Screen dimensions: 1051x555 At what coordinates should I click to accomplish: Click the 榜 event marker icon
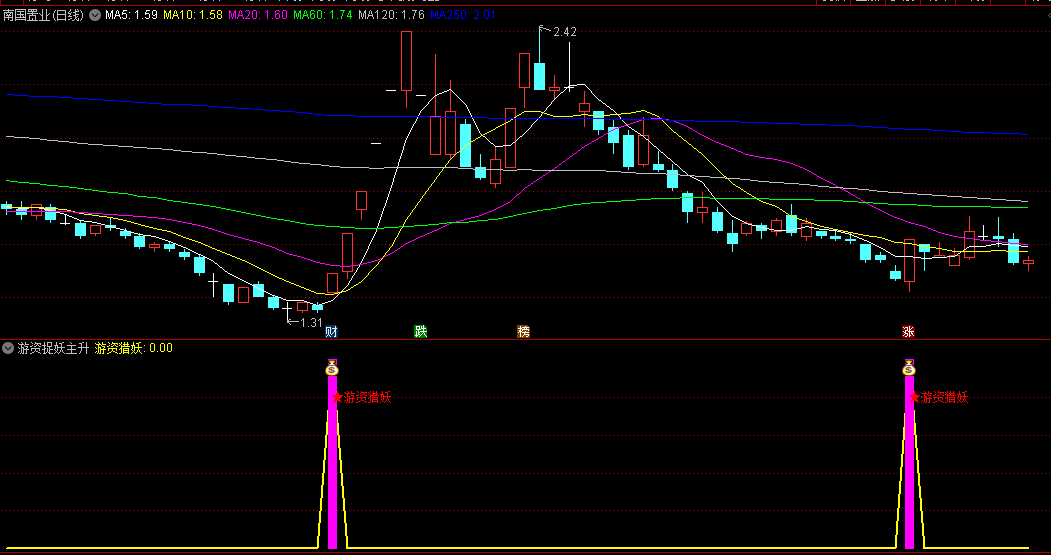523,331
